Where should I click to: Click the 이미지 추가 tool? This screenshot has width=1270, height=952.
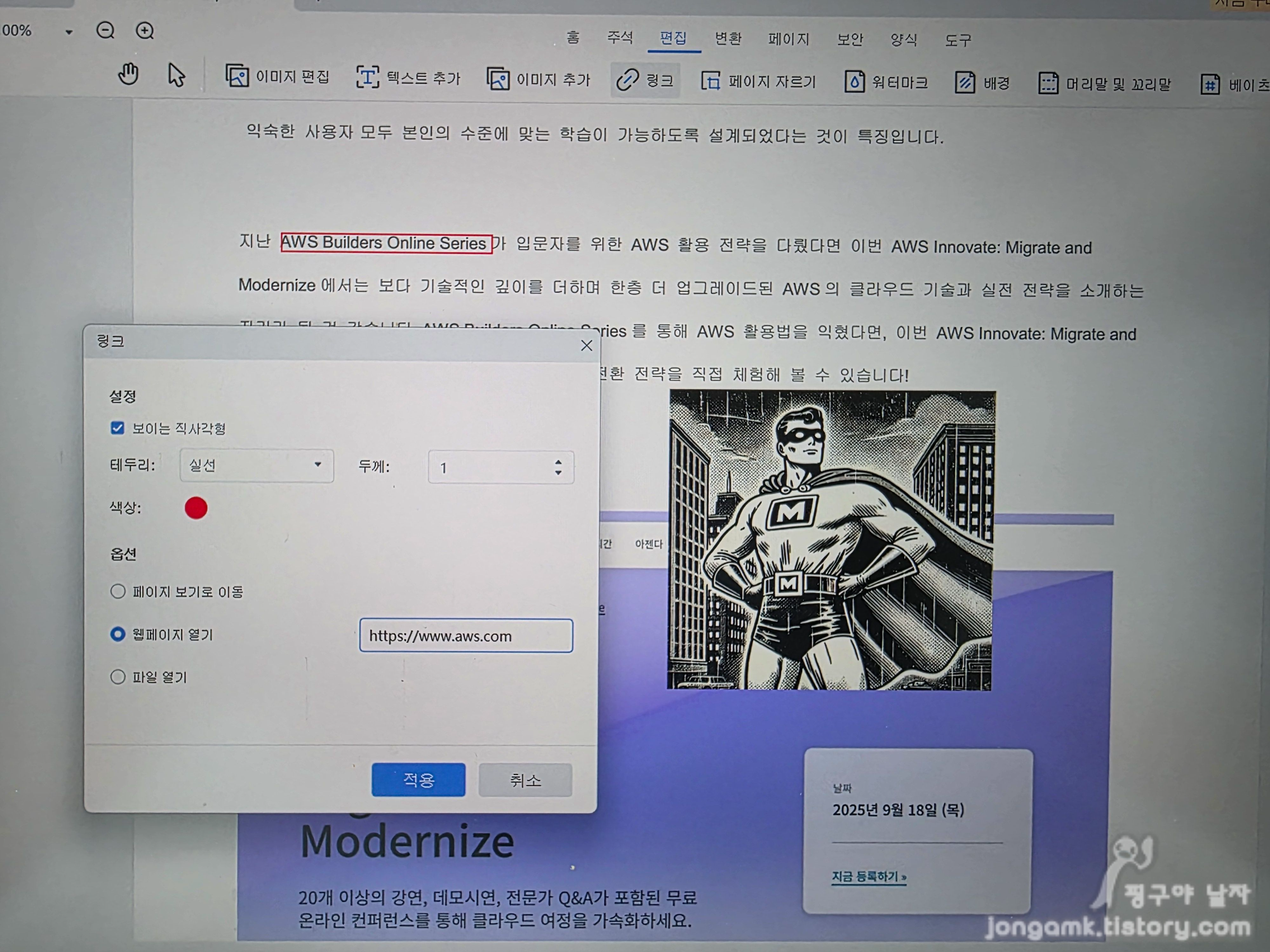(x=538, y=79)
